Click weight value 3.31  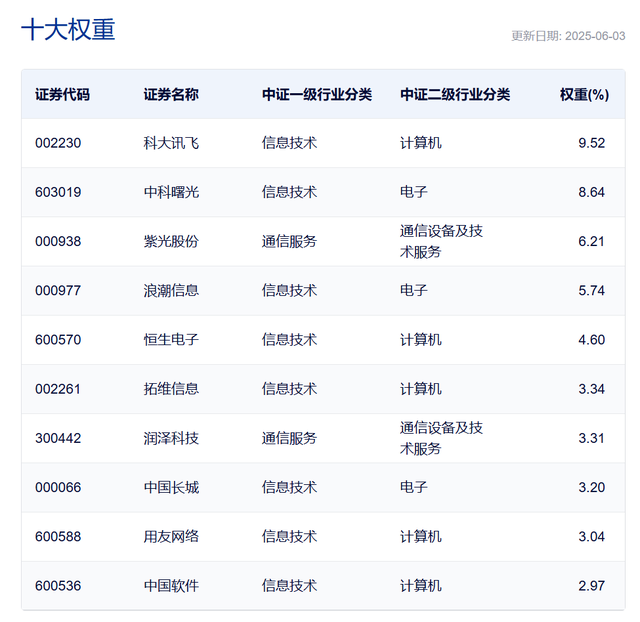tap(591, 438)
